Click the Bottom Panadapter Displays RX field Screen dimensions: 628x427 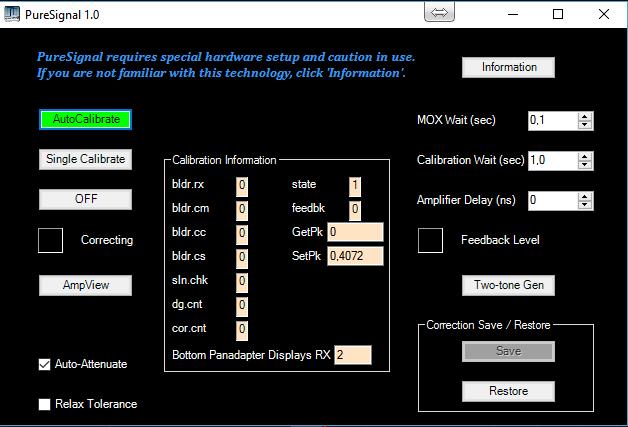353,355
